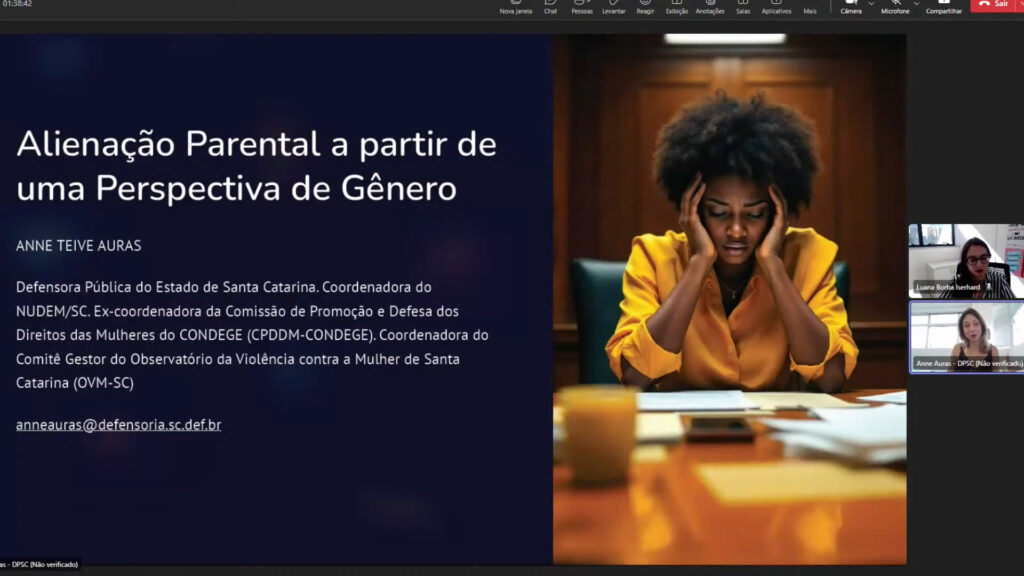Select Luana Borba Iserhard's video thumbnail

click(965, 261)
